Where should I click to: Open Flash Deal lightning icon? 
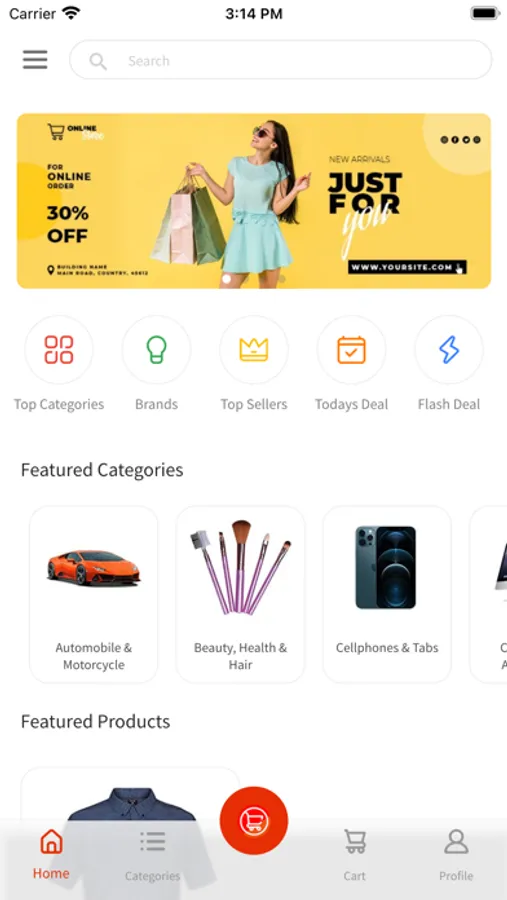click(x=449, y=350)
